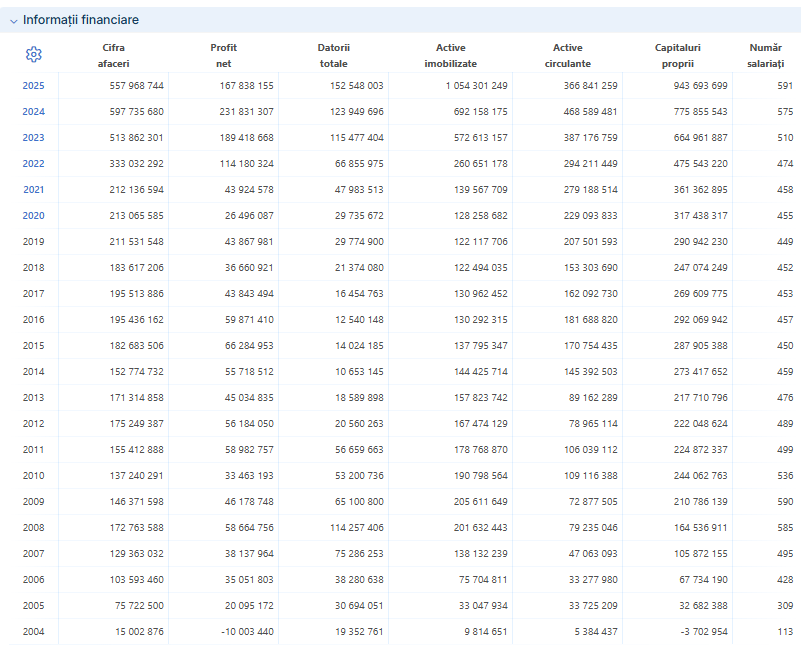This screenshot has height=652, width=801.
Task: Select employee count 591
Action: [785, 86]
